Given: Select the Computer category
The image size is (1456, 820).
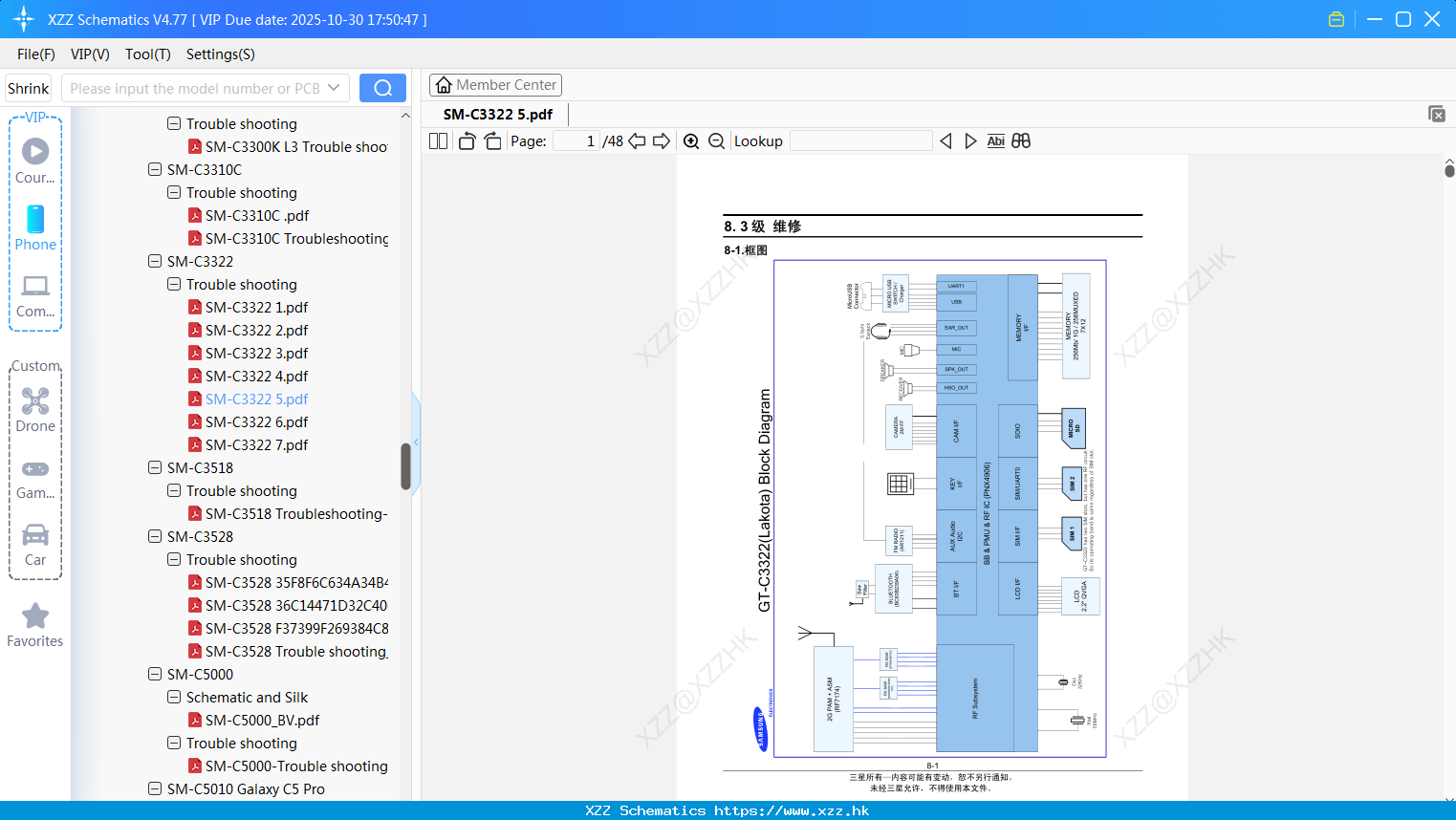Looking at the screenshot, I should coord(35,296).
